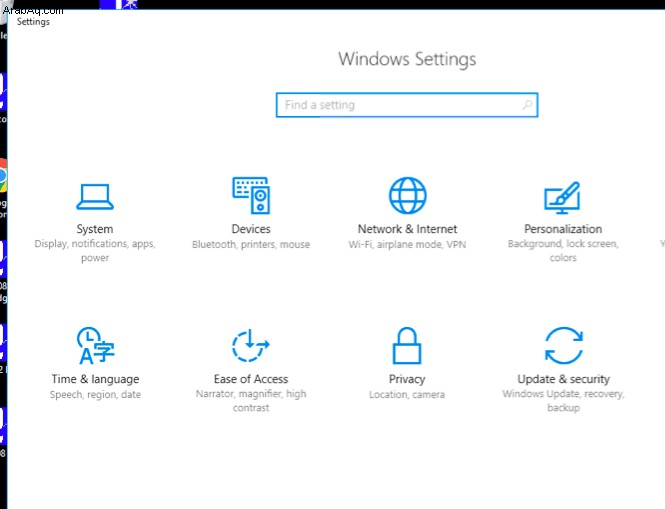
Task: Click the Devices label
Action: coord(251,229)
